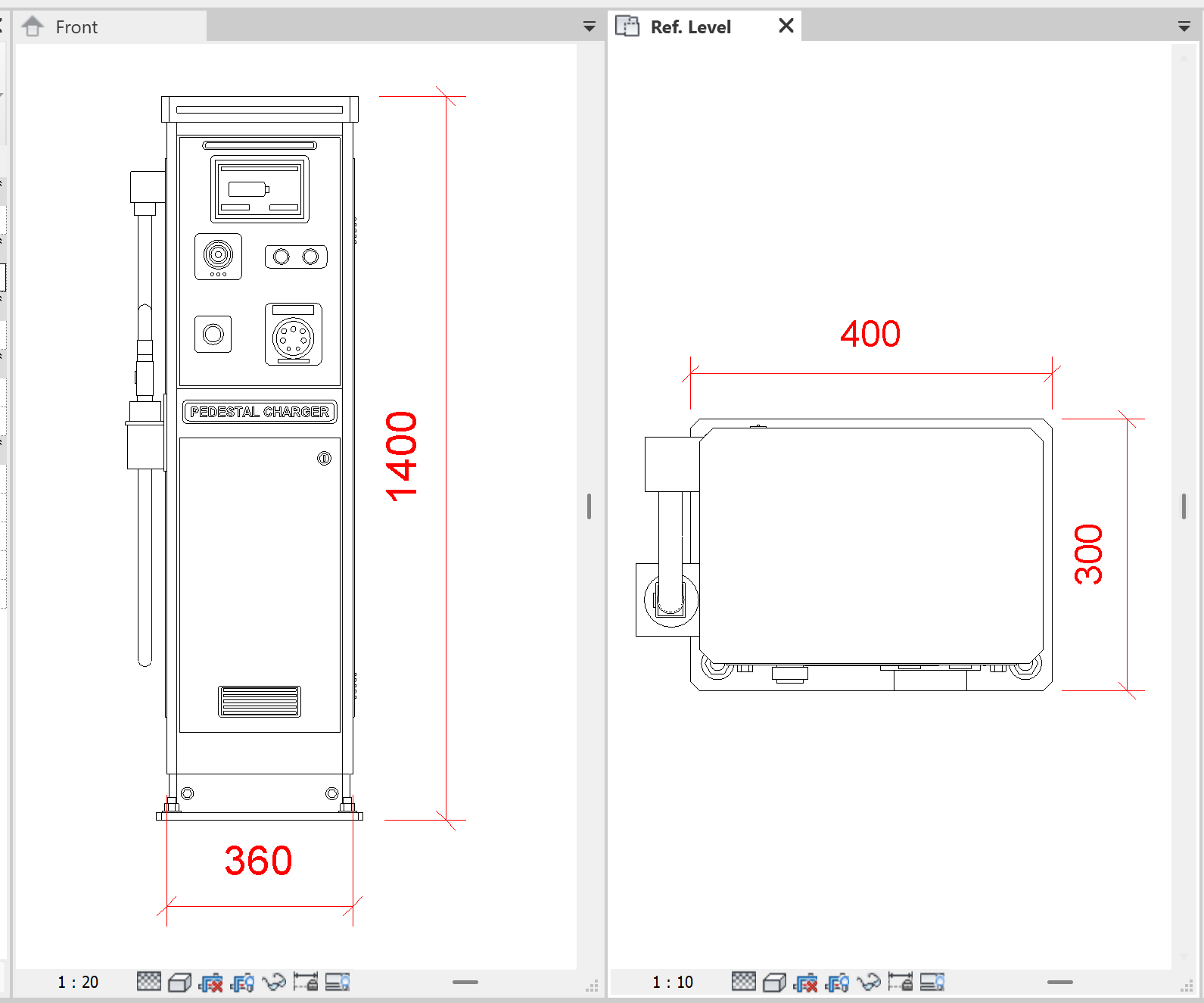
Task: Toggle Crop View in Front view
Action: (211, 982)
